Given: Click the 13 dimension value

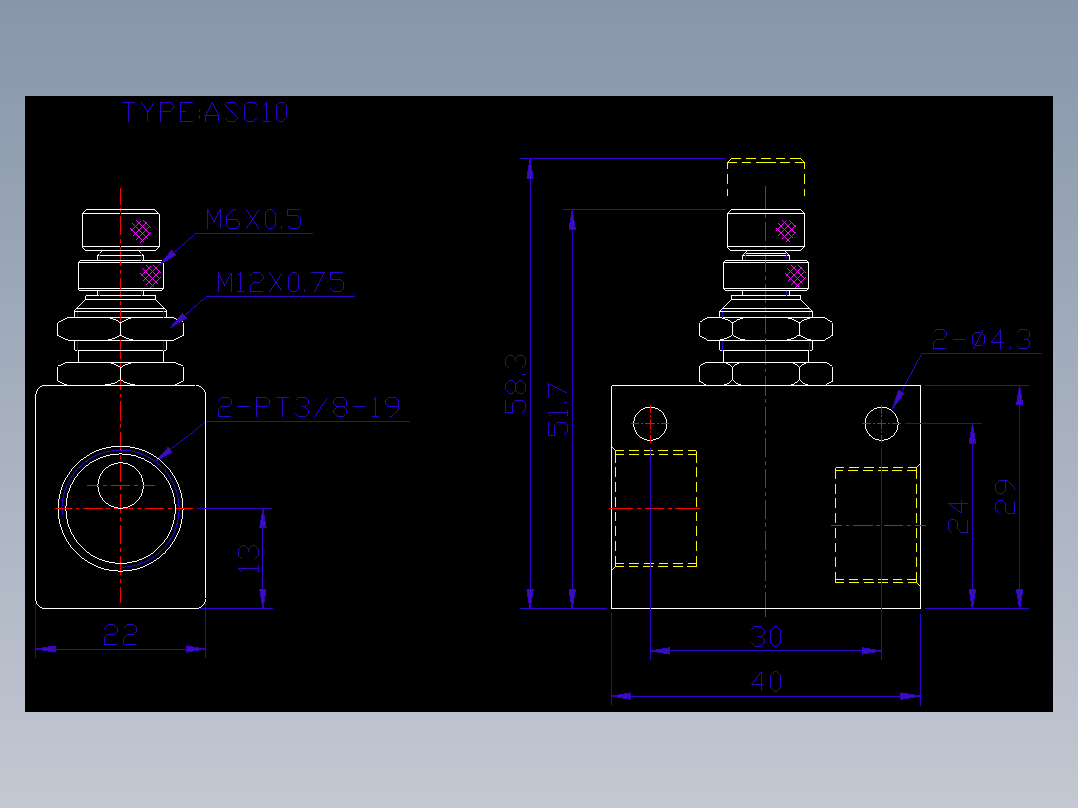Looking at the screenshot, I should pos(248,558).
